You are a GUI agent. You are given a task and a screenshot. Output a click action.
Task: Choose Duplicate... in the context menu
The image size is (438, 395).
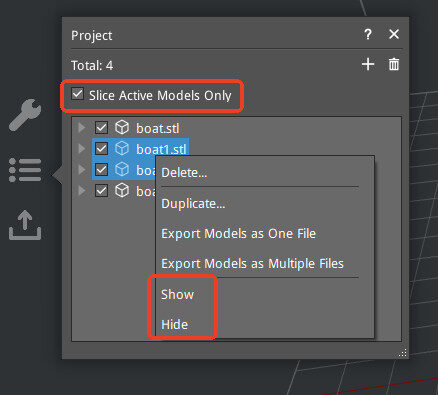193,204
